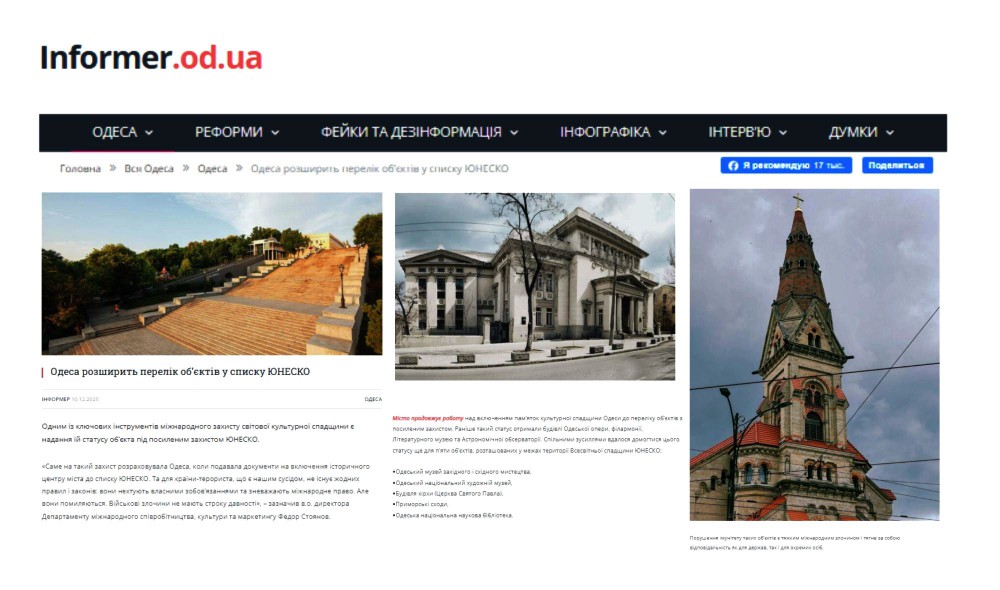The image size is (1000, 590).
Task: Open the Potemkin Stairs photo
Action: tap(211, 273)
